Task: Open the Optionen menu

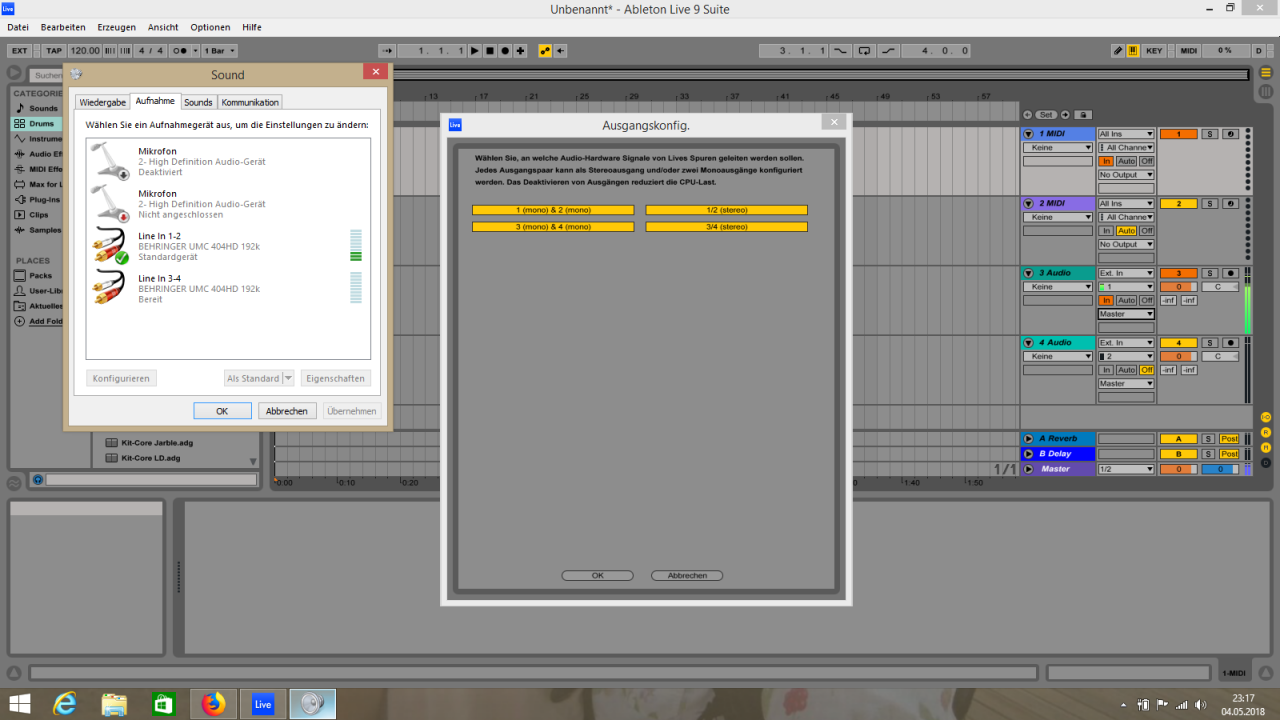Action: point(210,27)
